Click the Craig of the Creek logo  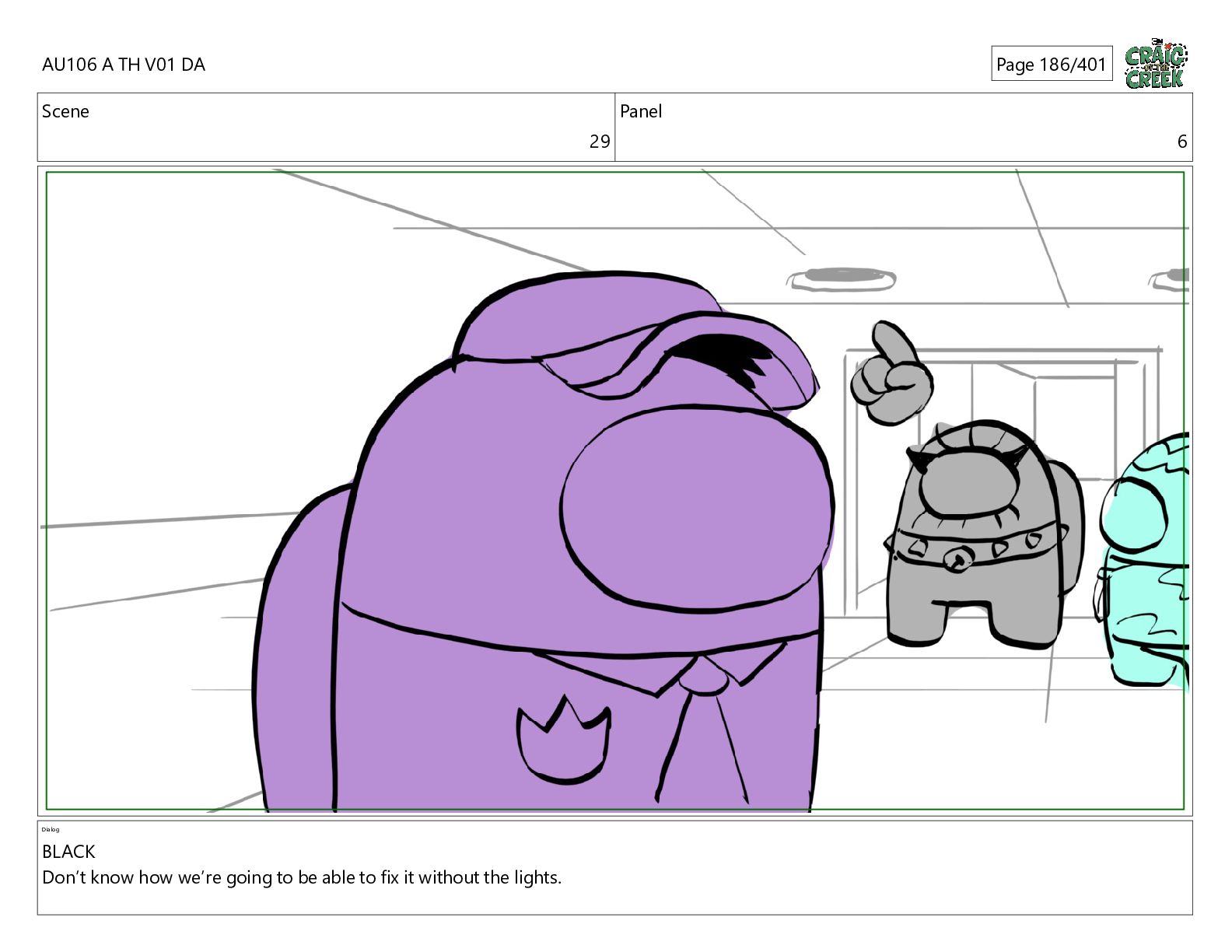[1156, 64]
